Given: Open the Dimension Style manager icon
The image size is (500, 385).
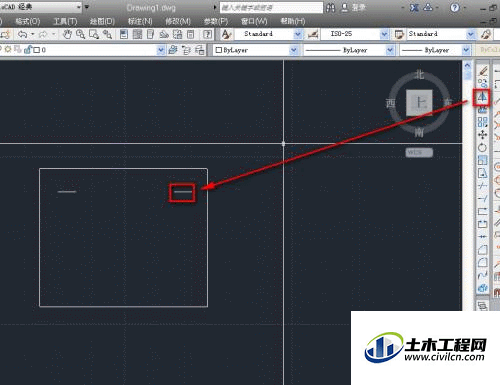Looking at the screenshot, I should click(x=313, y=34).
